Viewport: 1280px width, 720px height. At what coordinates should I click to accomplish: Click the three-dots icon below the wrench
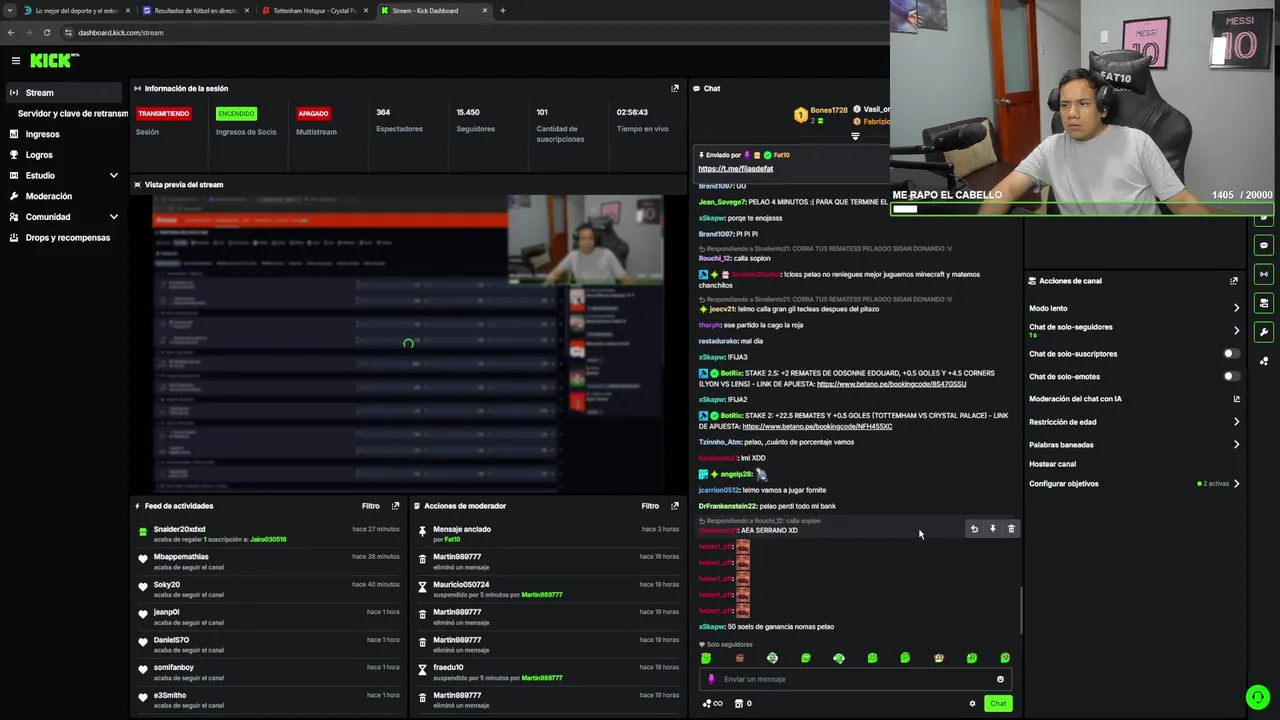pos(1264,361)
